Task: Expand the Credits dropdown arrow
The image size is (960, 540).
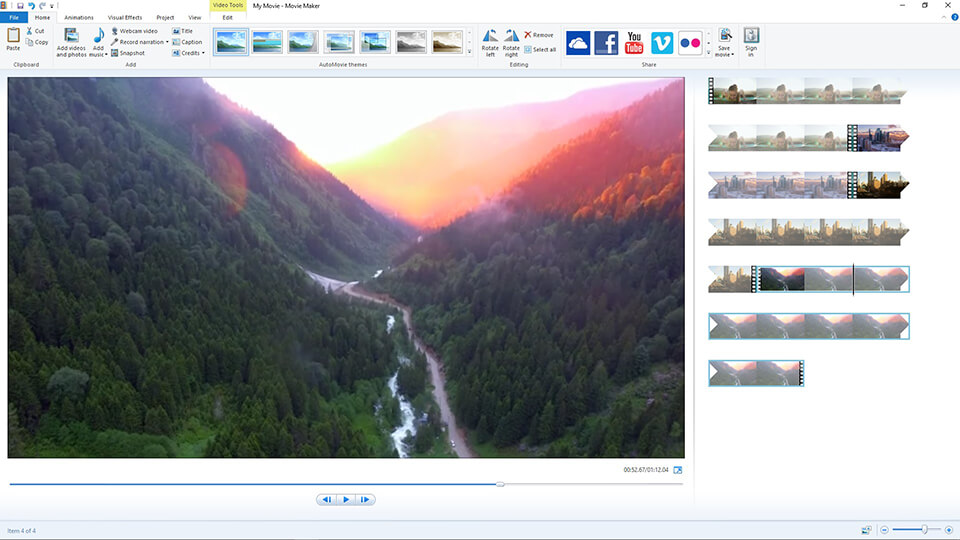Action: click(203, 53)
